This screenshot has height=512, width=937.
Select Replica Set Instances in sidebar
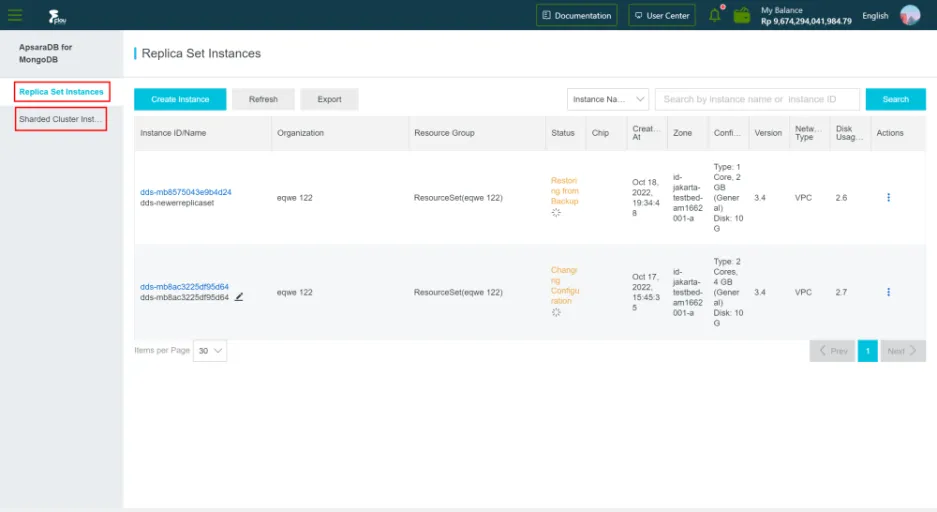coord(61,92)
